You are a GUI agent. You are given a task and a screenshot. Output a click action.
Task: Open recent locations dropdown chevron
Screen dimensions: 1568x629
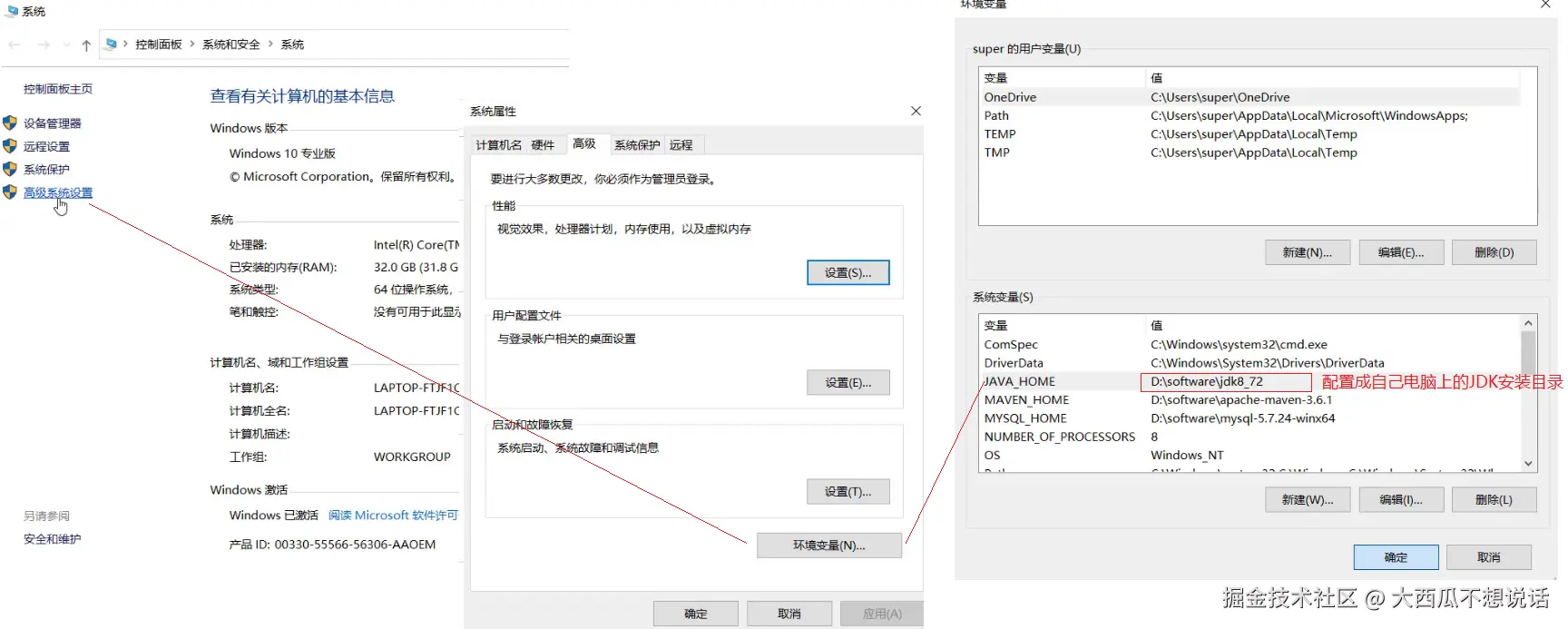coord(67,44)
